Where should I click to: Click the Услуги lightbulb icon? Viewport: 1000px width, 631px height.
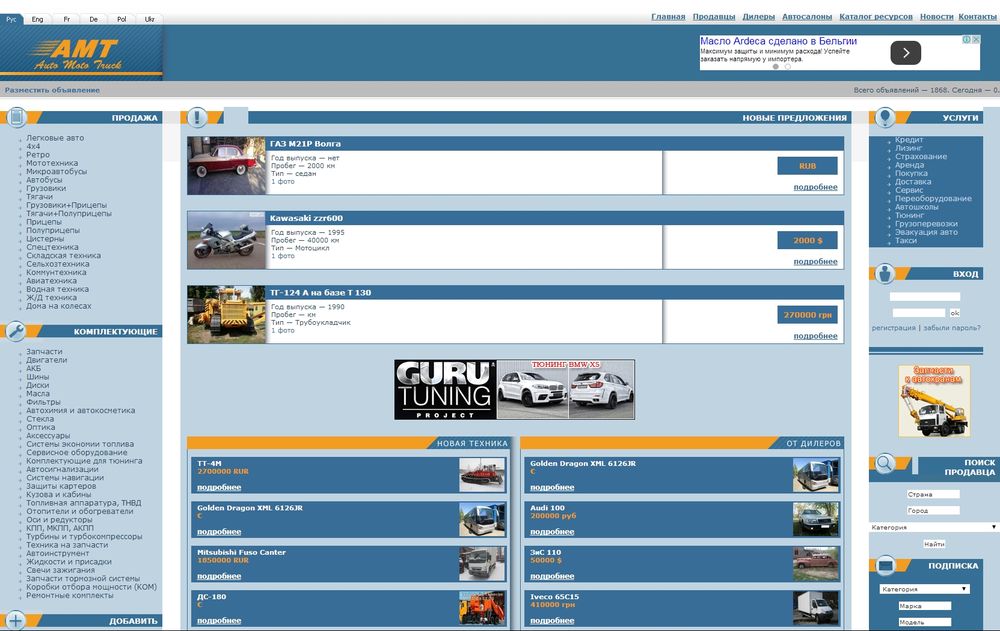pyautogui.click(x=885, y=117)
